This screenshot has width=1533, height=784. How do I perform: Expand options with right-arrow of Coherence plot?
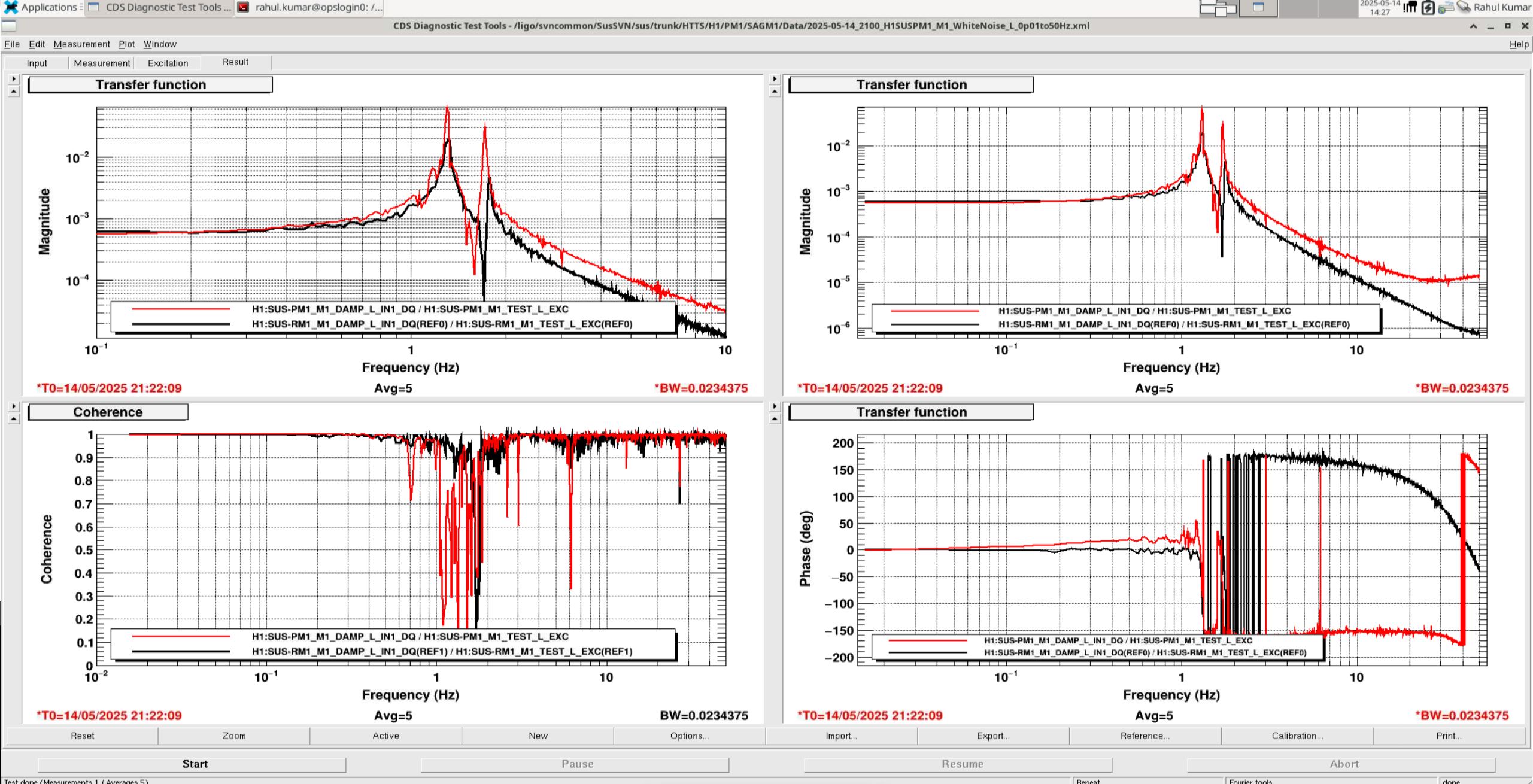coord(14,406)
